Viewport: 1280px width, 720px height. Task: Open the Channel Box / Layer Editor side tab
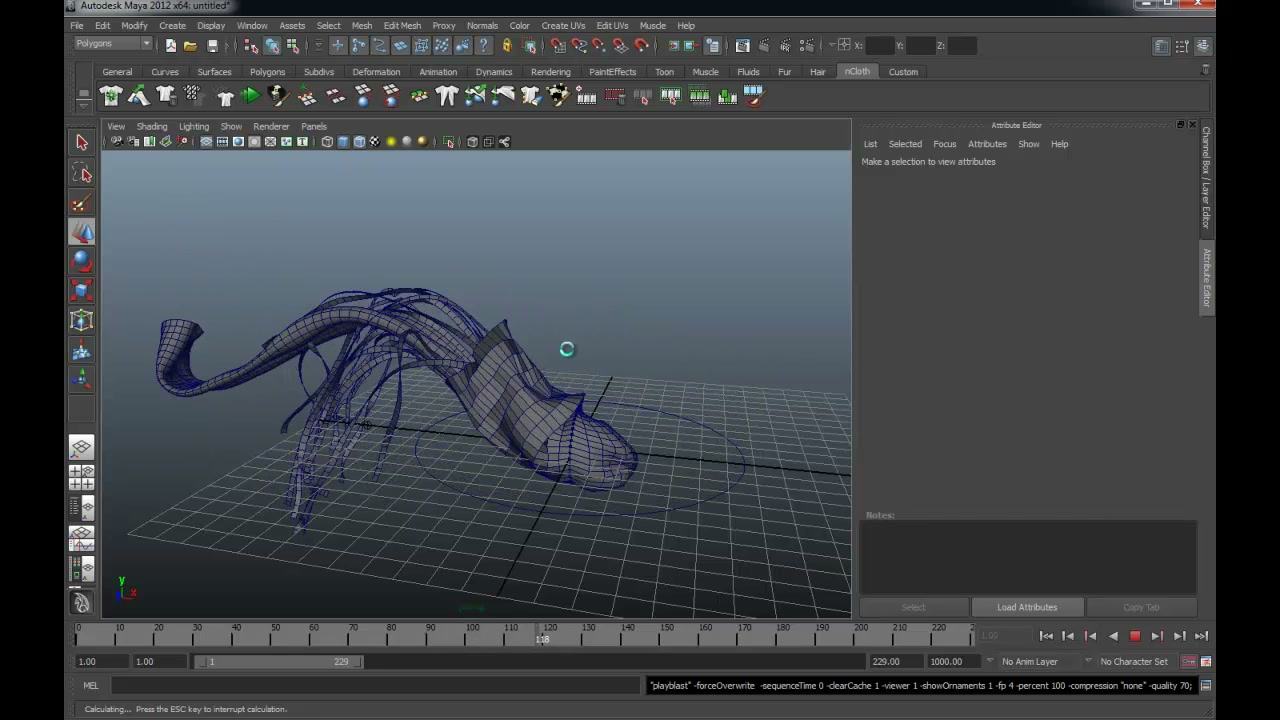click(1207, 178)
